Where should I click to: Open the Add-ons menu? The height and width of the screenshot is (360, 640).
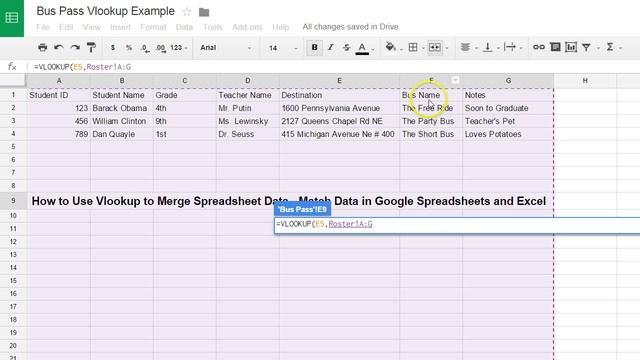coord(247,27)
